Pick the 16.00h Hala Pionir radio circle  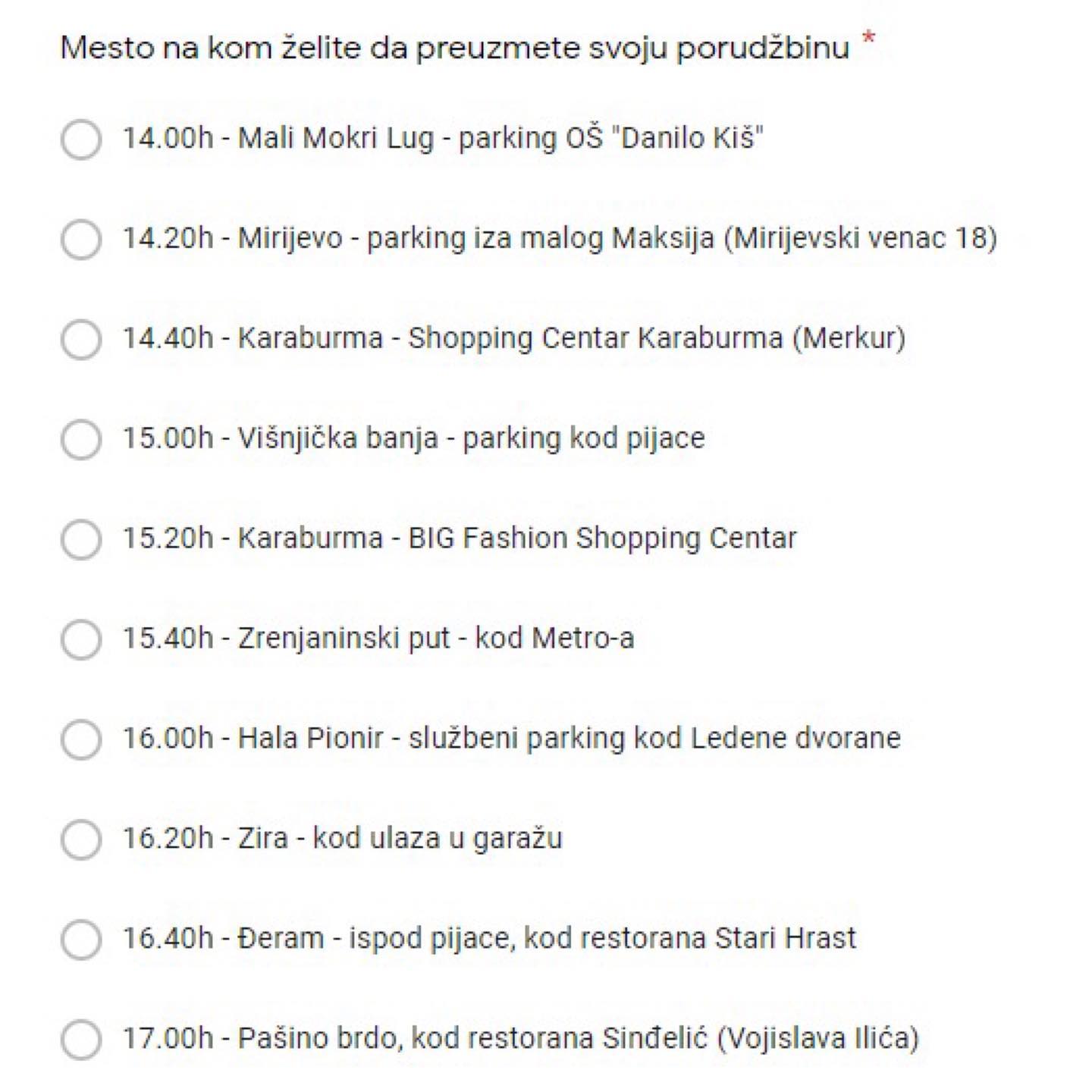point(81,739)
